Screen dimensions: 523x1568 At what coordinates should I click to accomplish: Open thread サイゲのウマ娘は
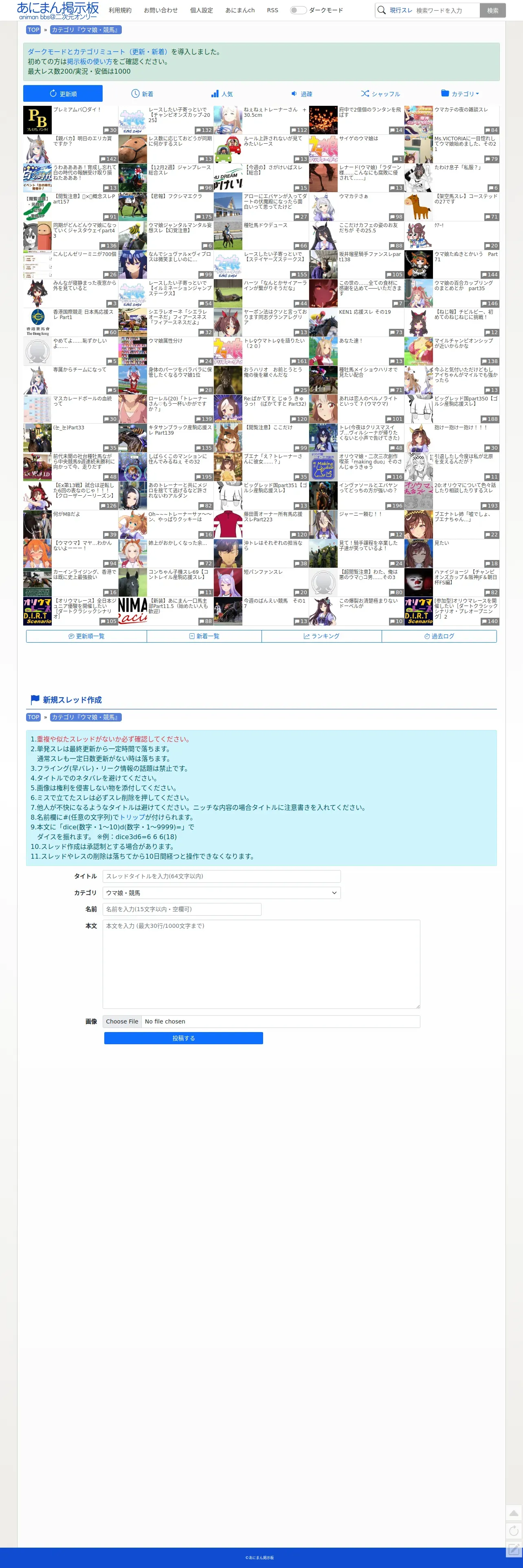click(x=358, y=139)
